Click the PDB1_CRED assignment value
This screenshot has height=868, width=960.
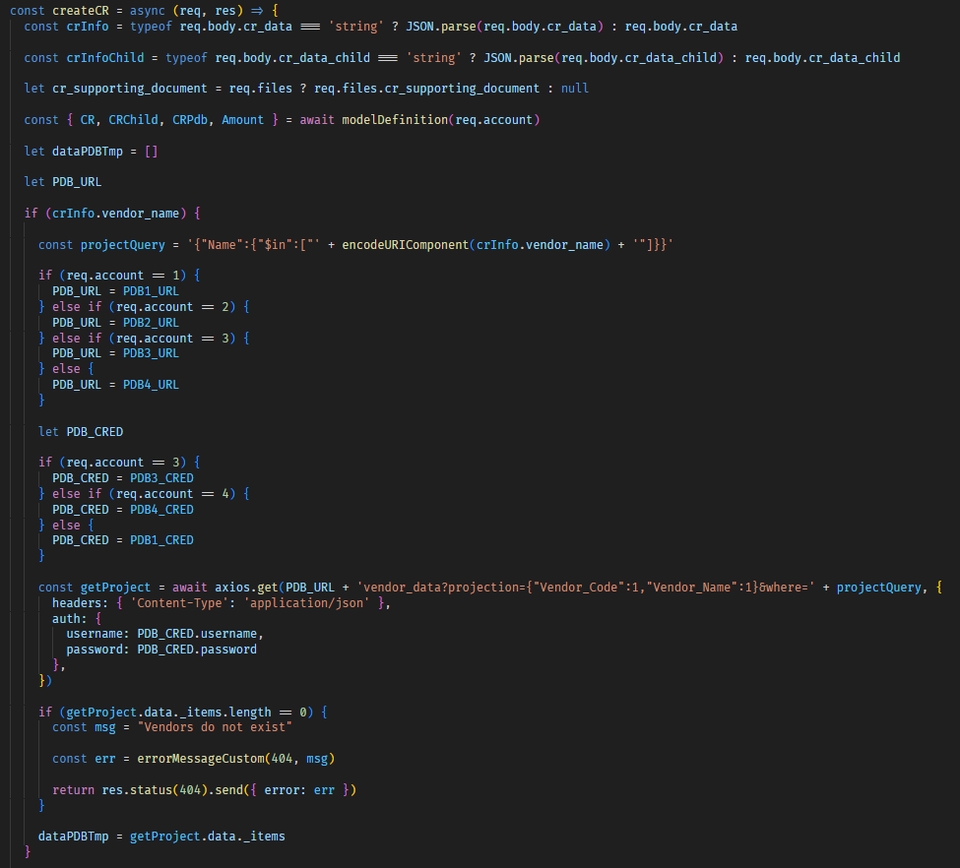point(162,540)
